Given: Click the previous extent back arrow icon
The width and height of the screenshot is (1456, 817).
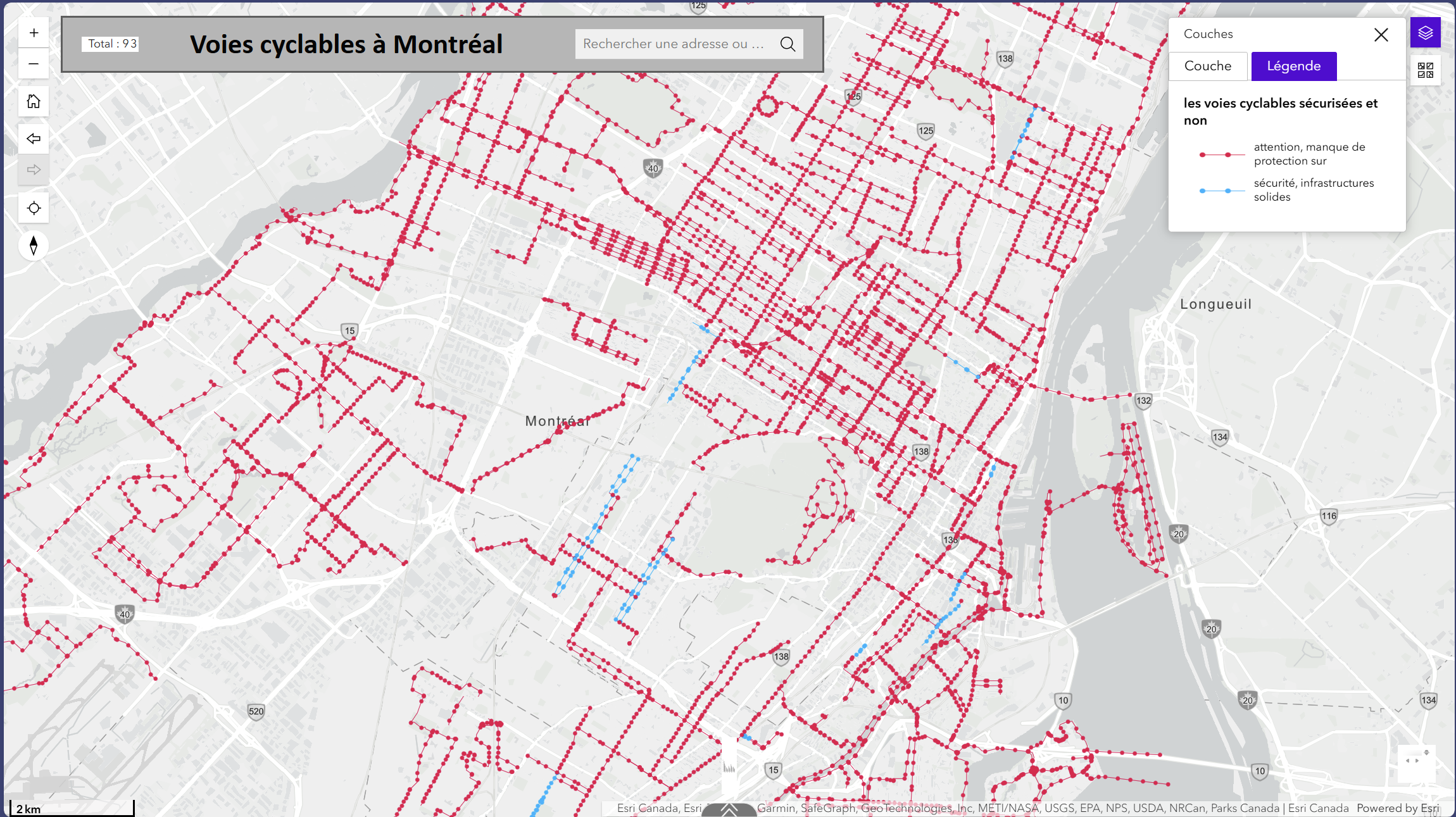Looking at the screenshot, I should [33, 139].
